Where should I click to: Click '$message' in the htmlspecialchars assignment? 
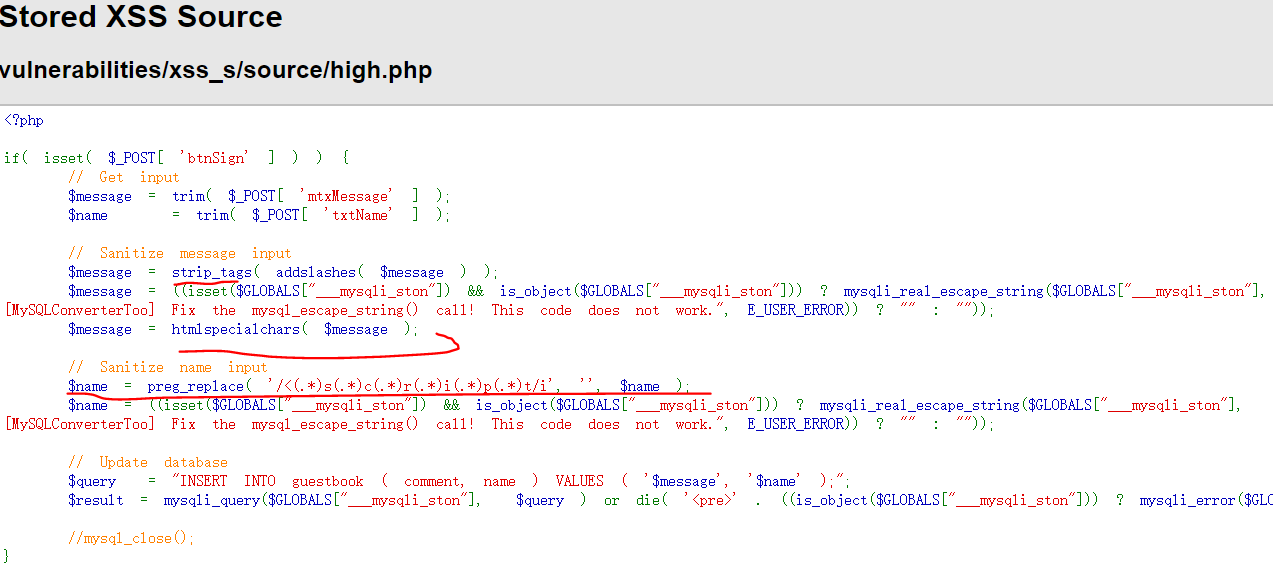point(100,329)
